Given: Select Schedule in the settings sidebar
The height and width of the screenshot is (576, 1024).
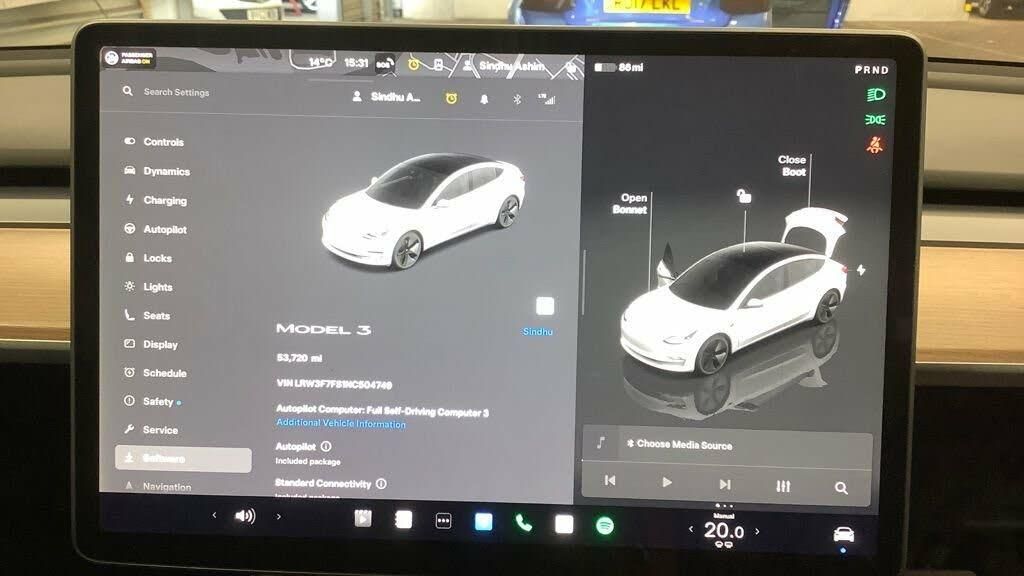Looking at the screenshot, I should (155, 373).
